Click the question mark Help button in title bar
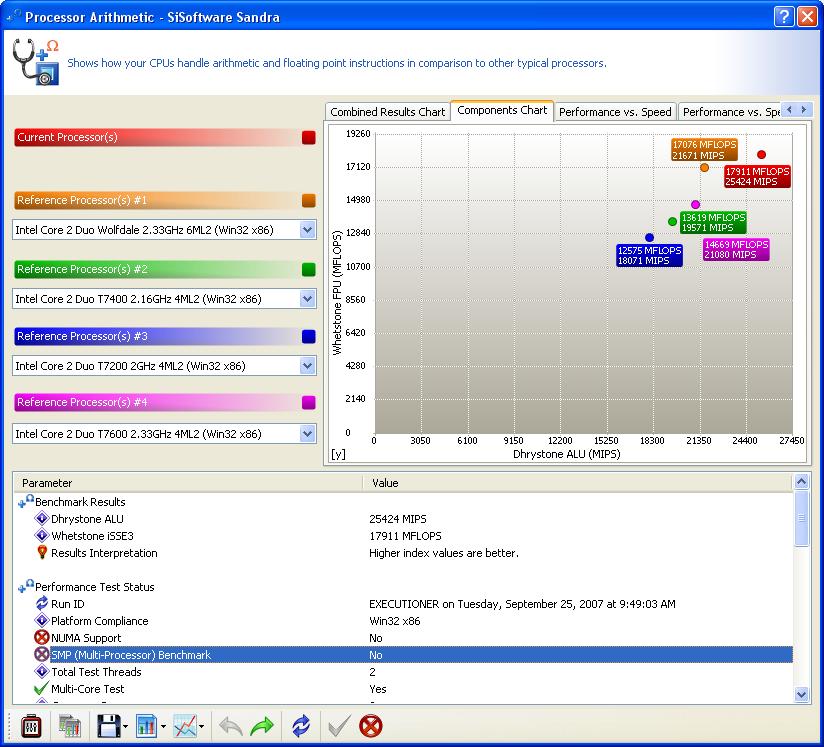Image resolution: width=824 pixels, height=747 pixels. tap(785, 17)
